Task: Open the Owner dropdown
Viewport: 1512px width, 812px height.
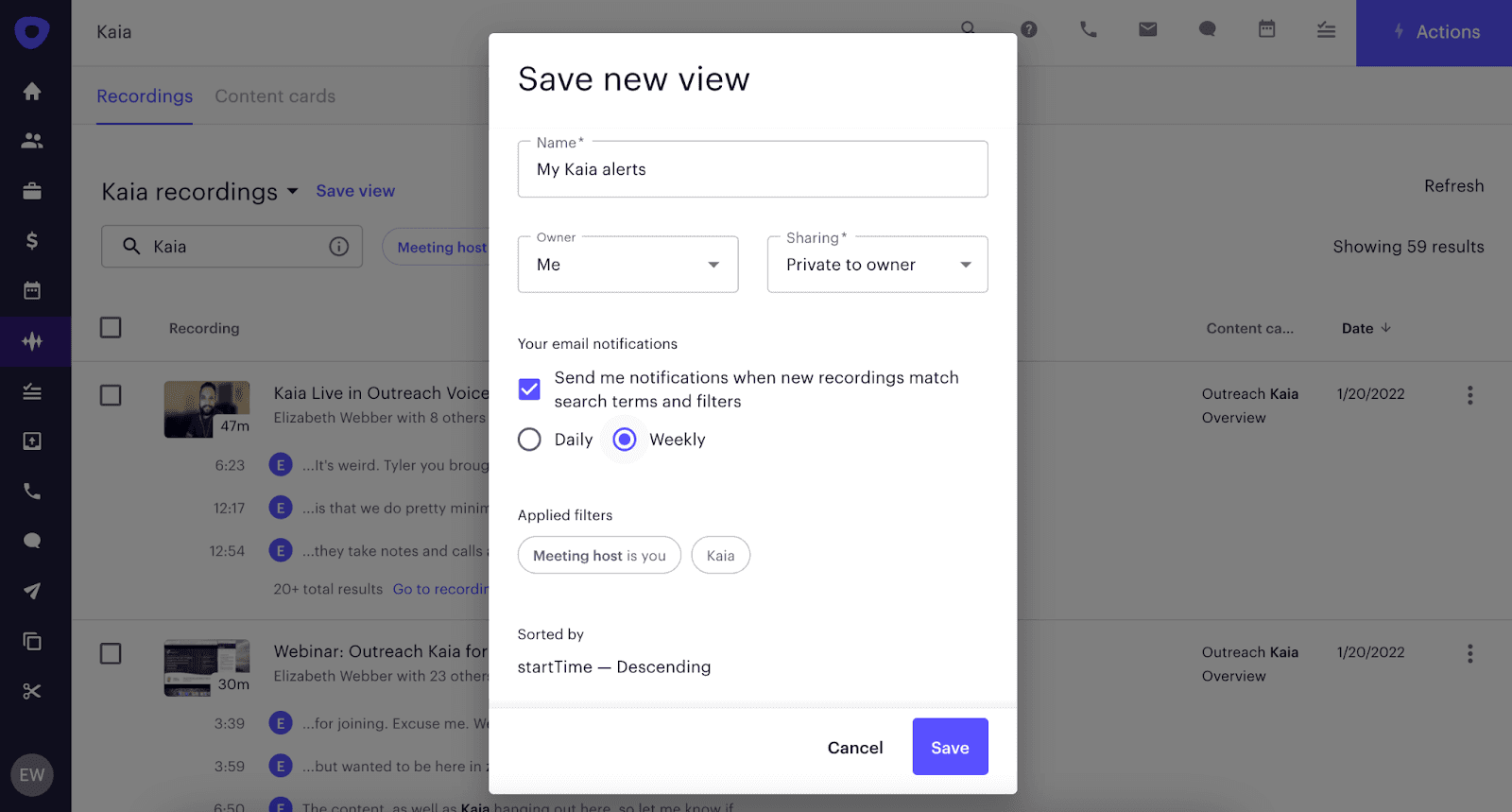Action: pos(627,265)
